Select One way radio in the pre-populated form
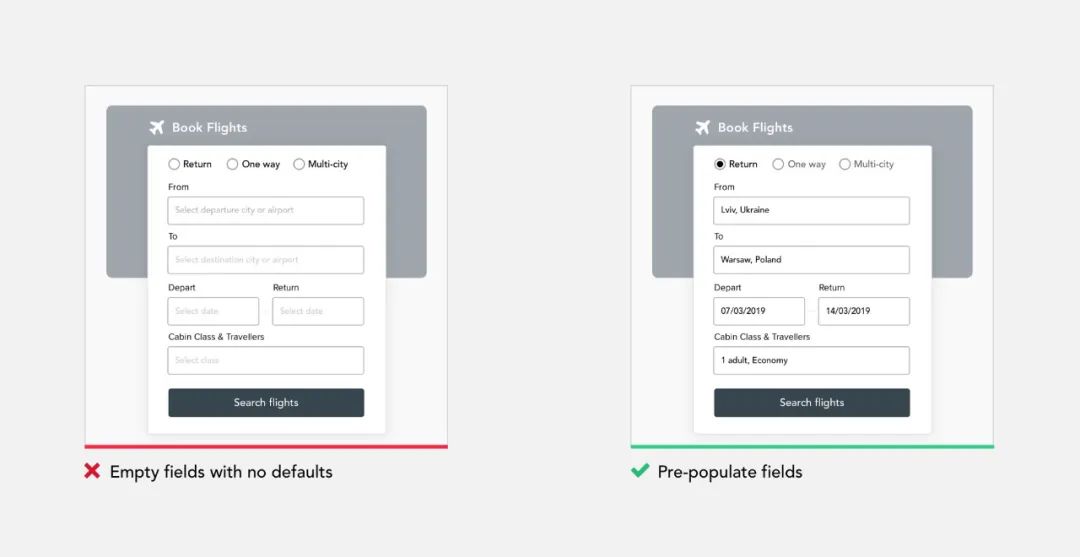Image resolution: width=1080 pixels, height=557 pixels. (x=778, y=164)
